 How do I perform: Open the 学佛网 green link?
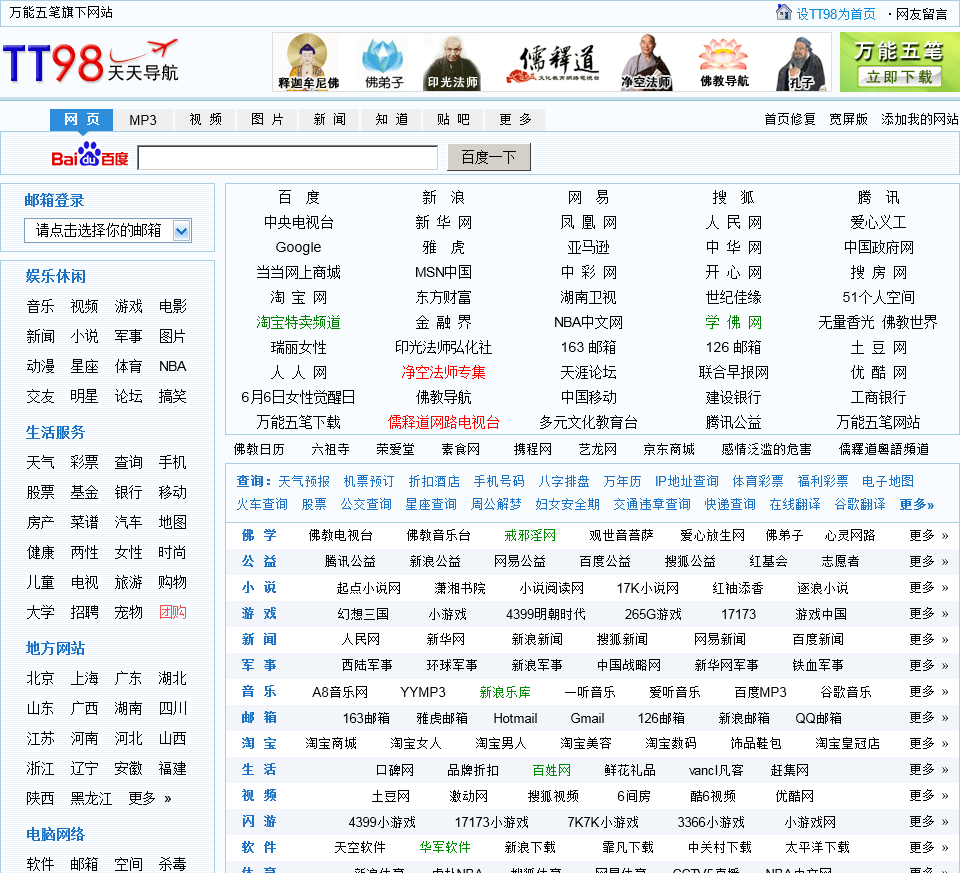point(733,322)
